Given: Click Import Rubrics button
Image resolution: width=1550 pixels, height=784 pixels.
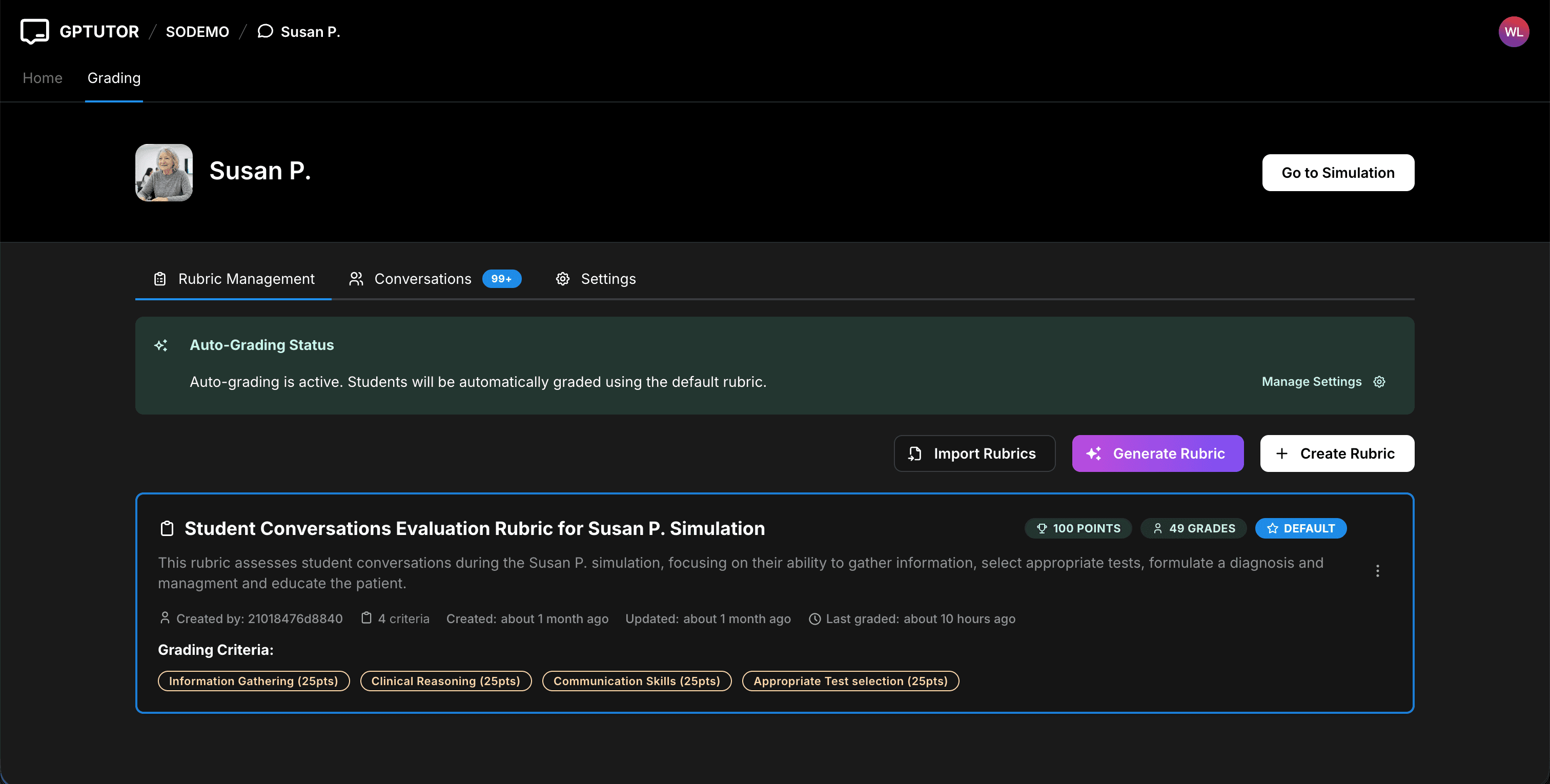Looking at the screenshot, I should click(x=974, y=453).
